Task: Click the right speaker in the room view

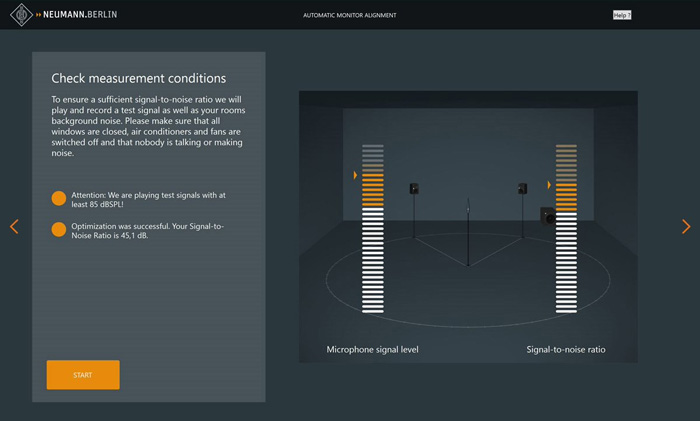Action: (522, 189)
